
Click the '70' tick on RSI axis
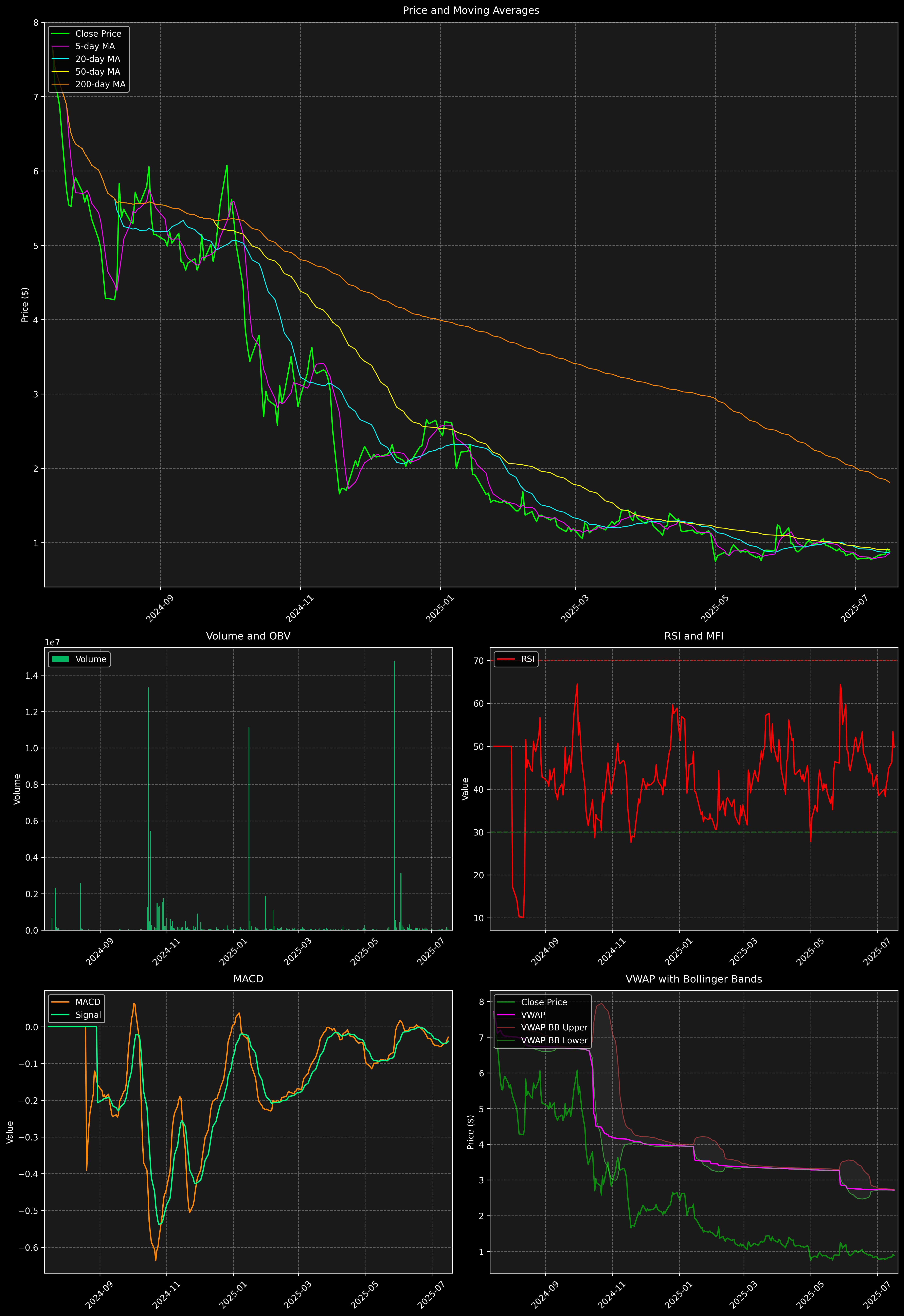pyautogui.click(x=479, y=661)
